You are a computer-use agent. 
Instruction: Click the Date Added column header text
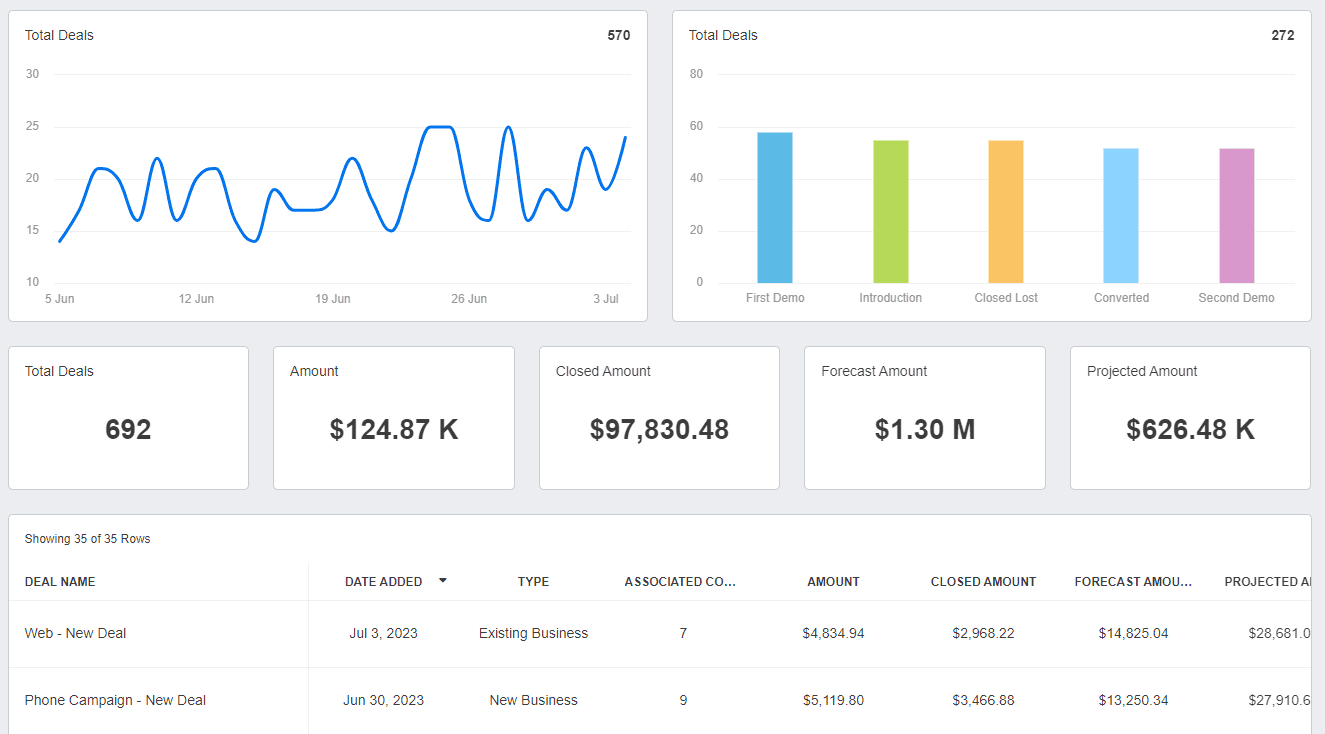click(x=383, y=582)
